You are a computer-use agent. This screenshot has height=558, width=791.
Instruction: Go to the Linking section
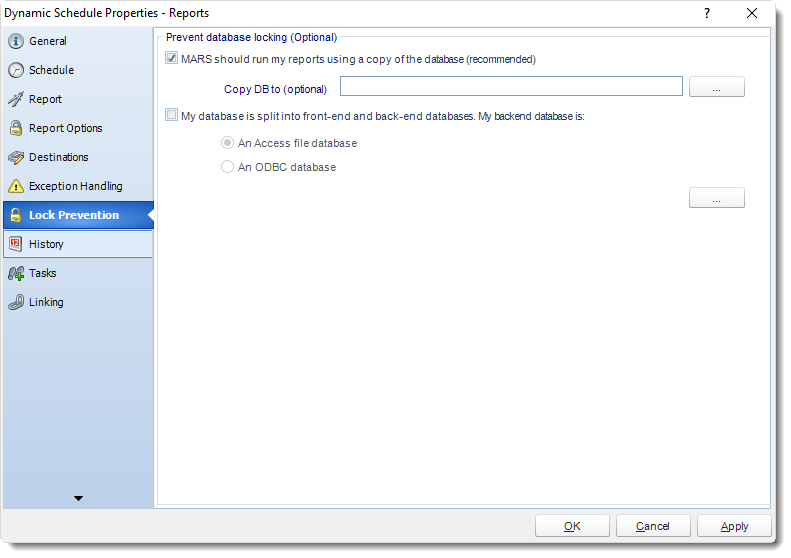(78, 302)
